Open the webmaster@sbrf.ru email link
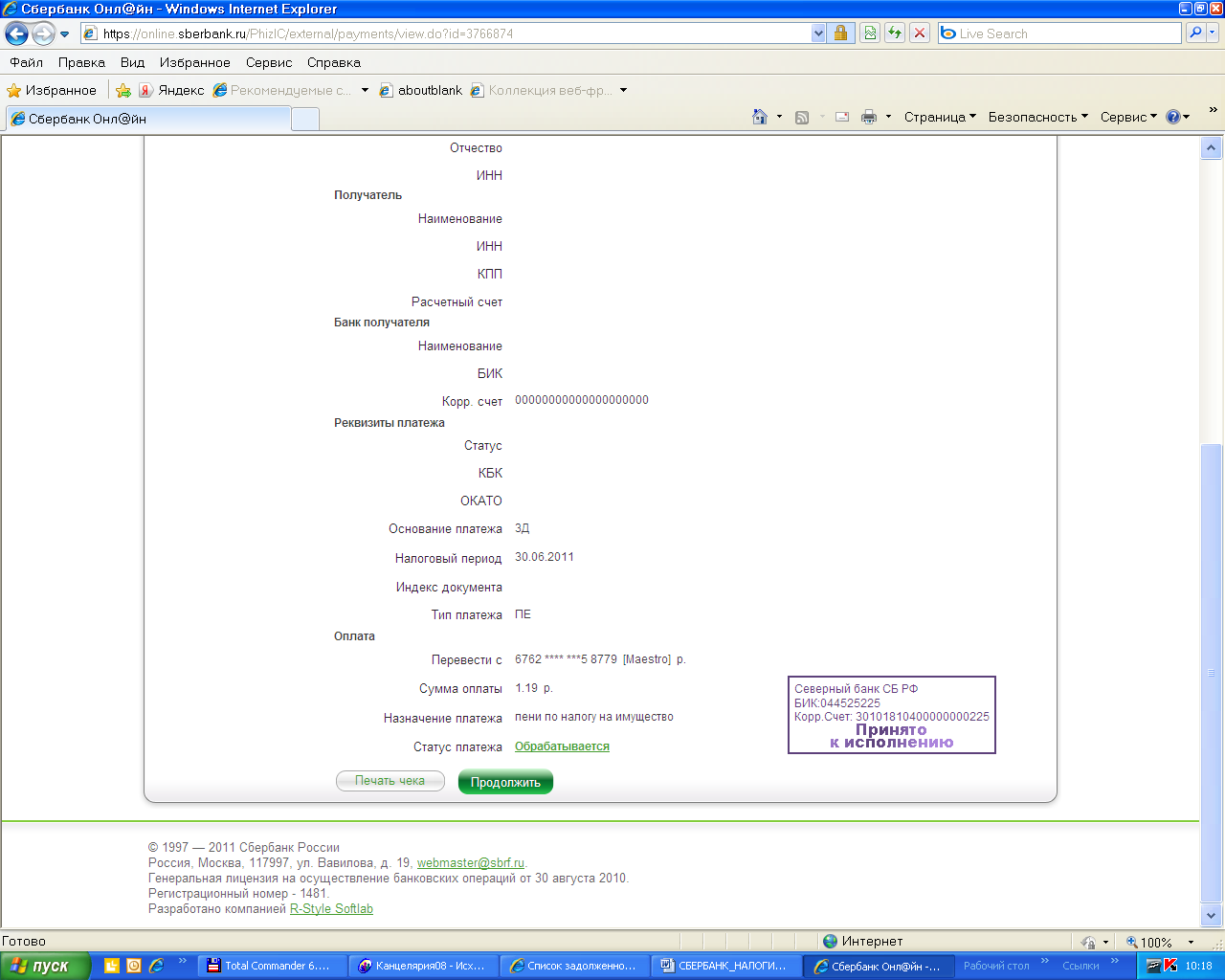 tap(471, 862)
